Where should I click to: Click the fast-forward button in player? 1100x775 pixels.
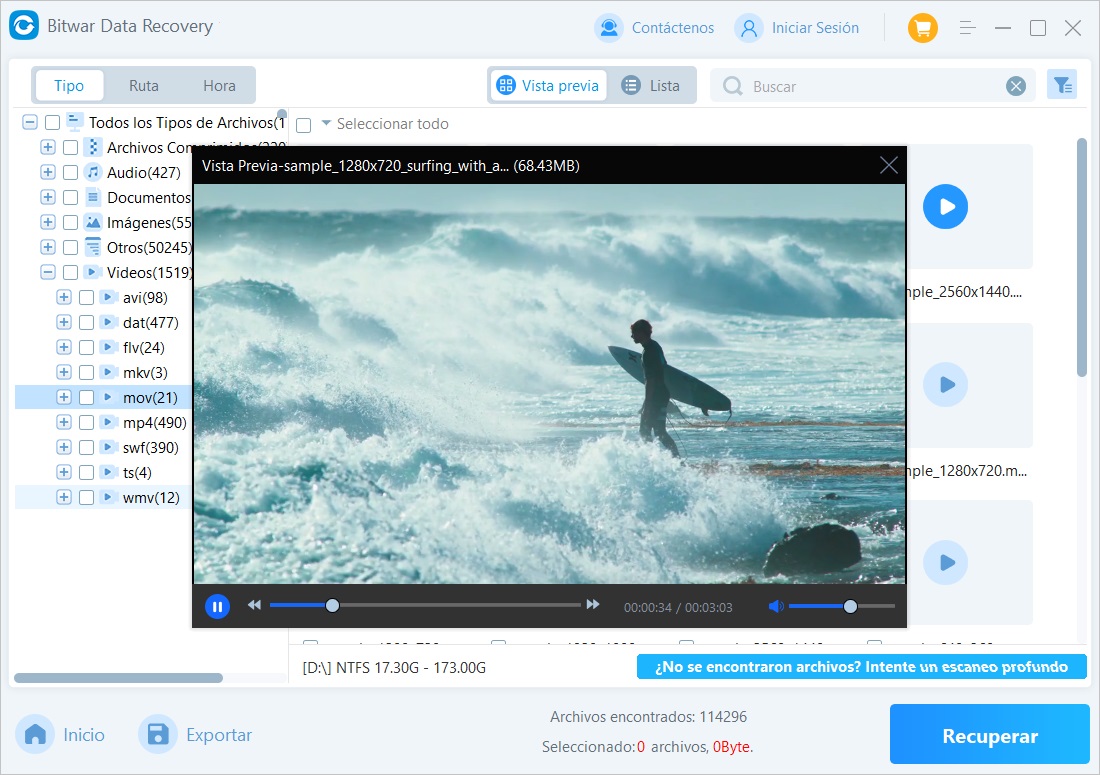(593, 605)
